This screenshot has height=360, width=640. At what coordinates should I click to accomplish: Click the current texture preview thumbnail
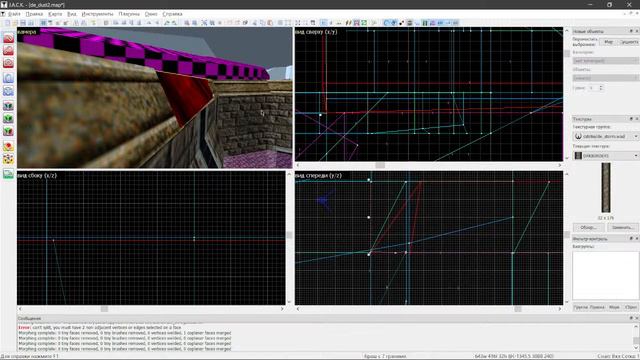[x=606, y=188]
